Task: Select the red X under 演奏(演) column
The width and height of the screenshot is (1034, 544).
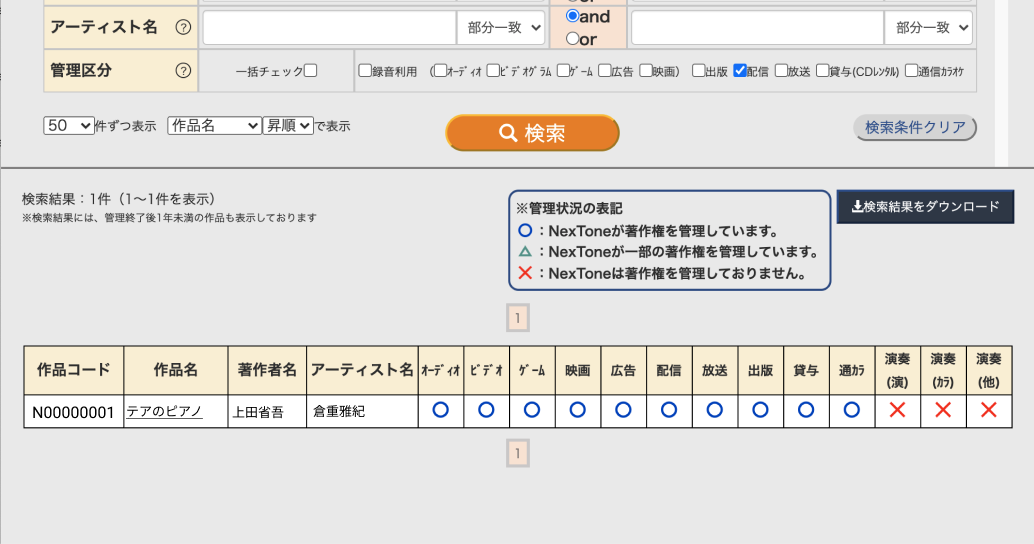Action: coord(897,410)
